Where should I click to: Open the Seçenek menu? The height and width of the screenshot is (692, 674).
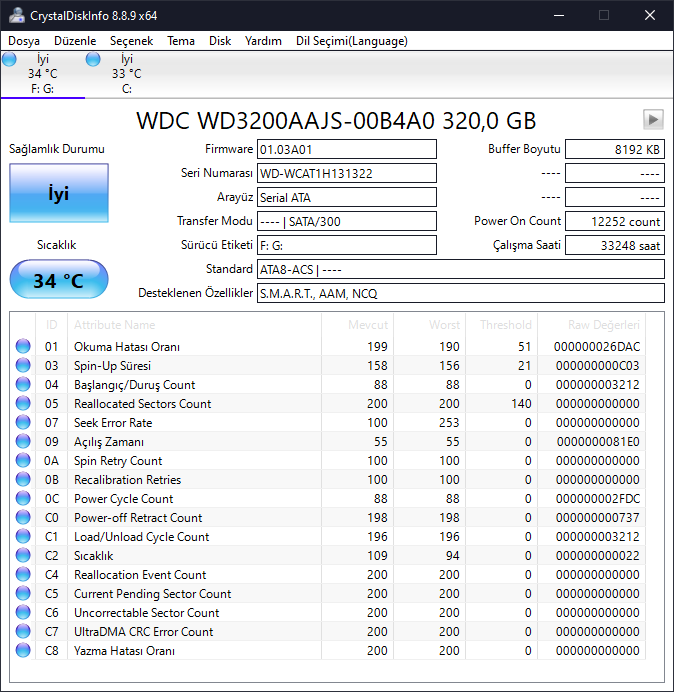point(131,41)
